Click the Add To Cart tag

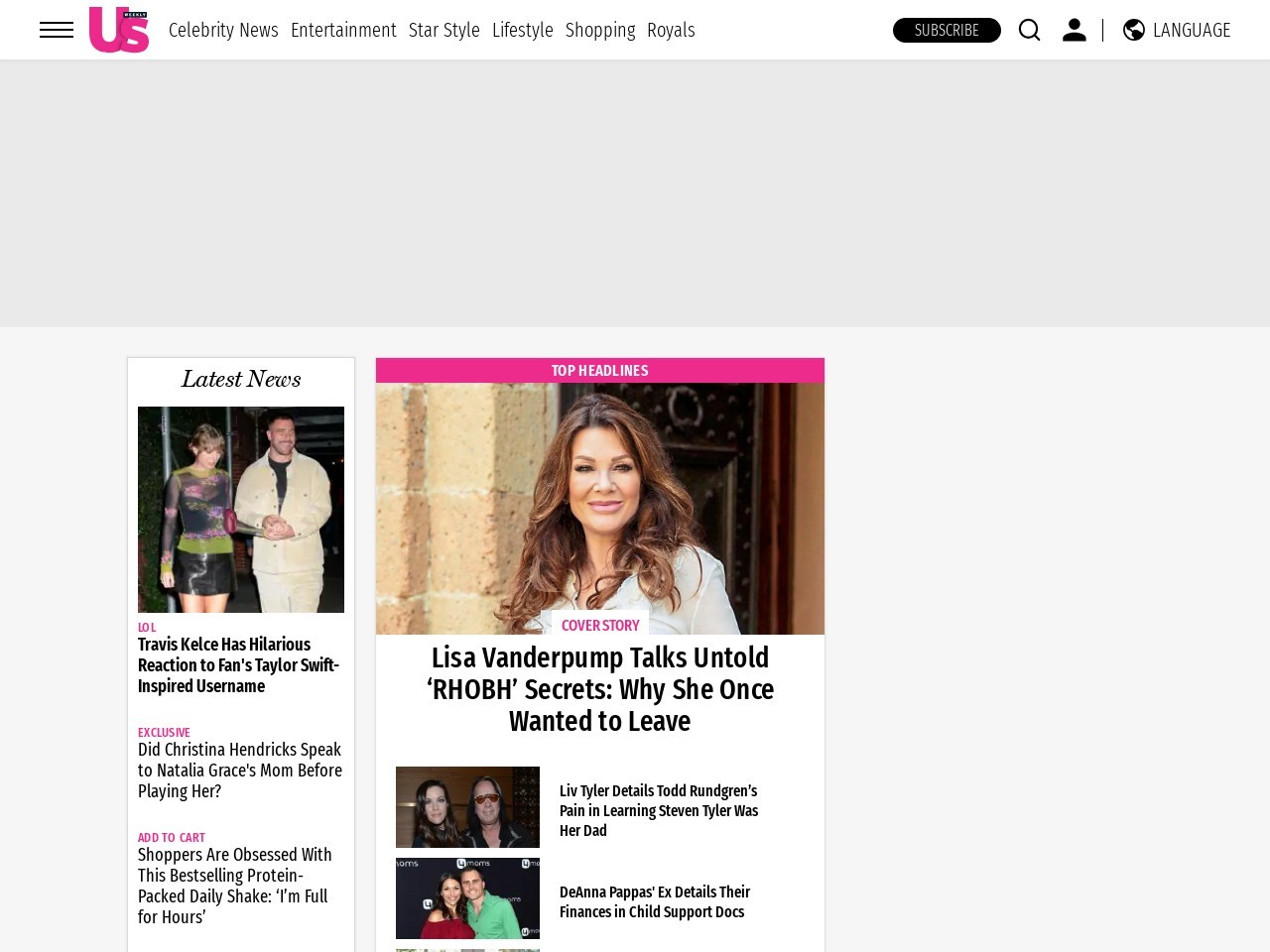point(172,837)
